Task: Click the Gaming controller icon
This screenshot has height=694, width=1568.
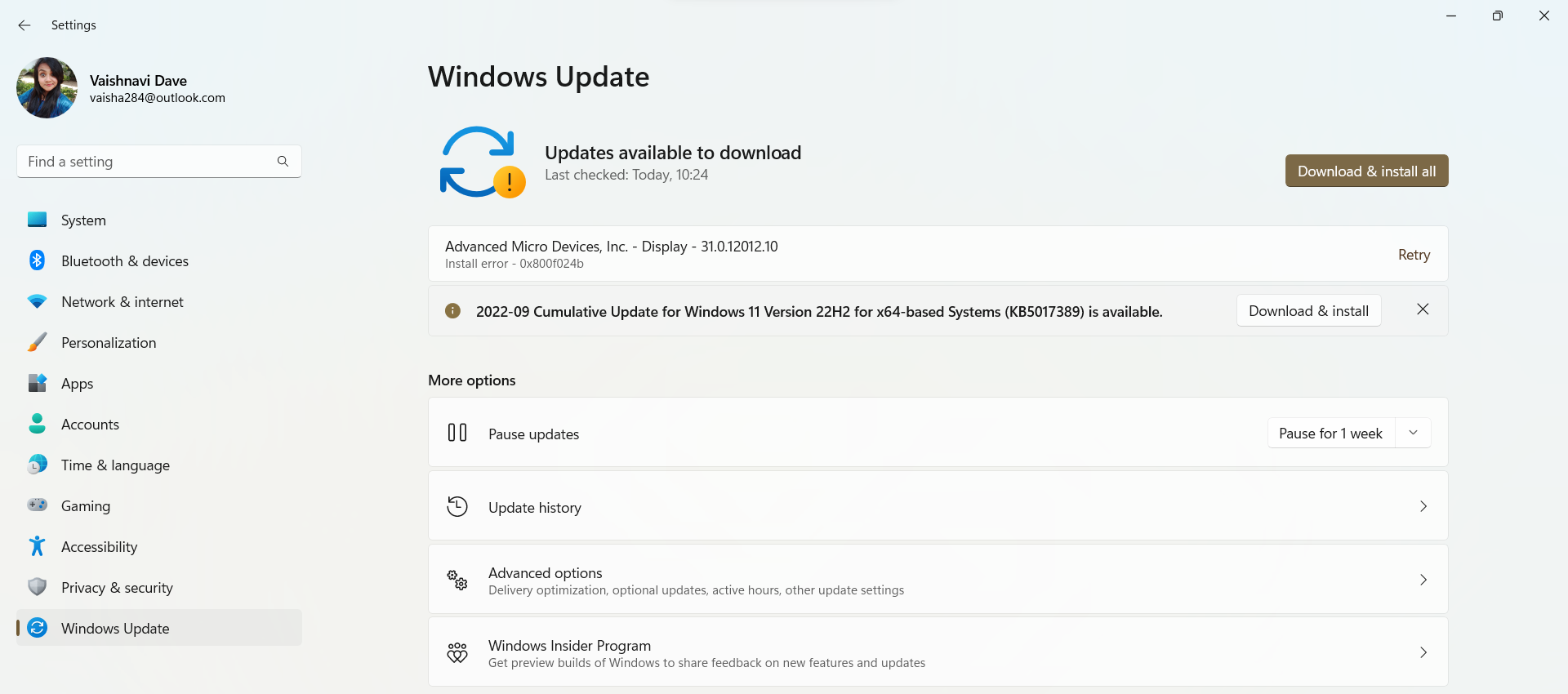Action: 38,505
